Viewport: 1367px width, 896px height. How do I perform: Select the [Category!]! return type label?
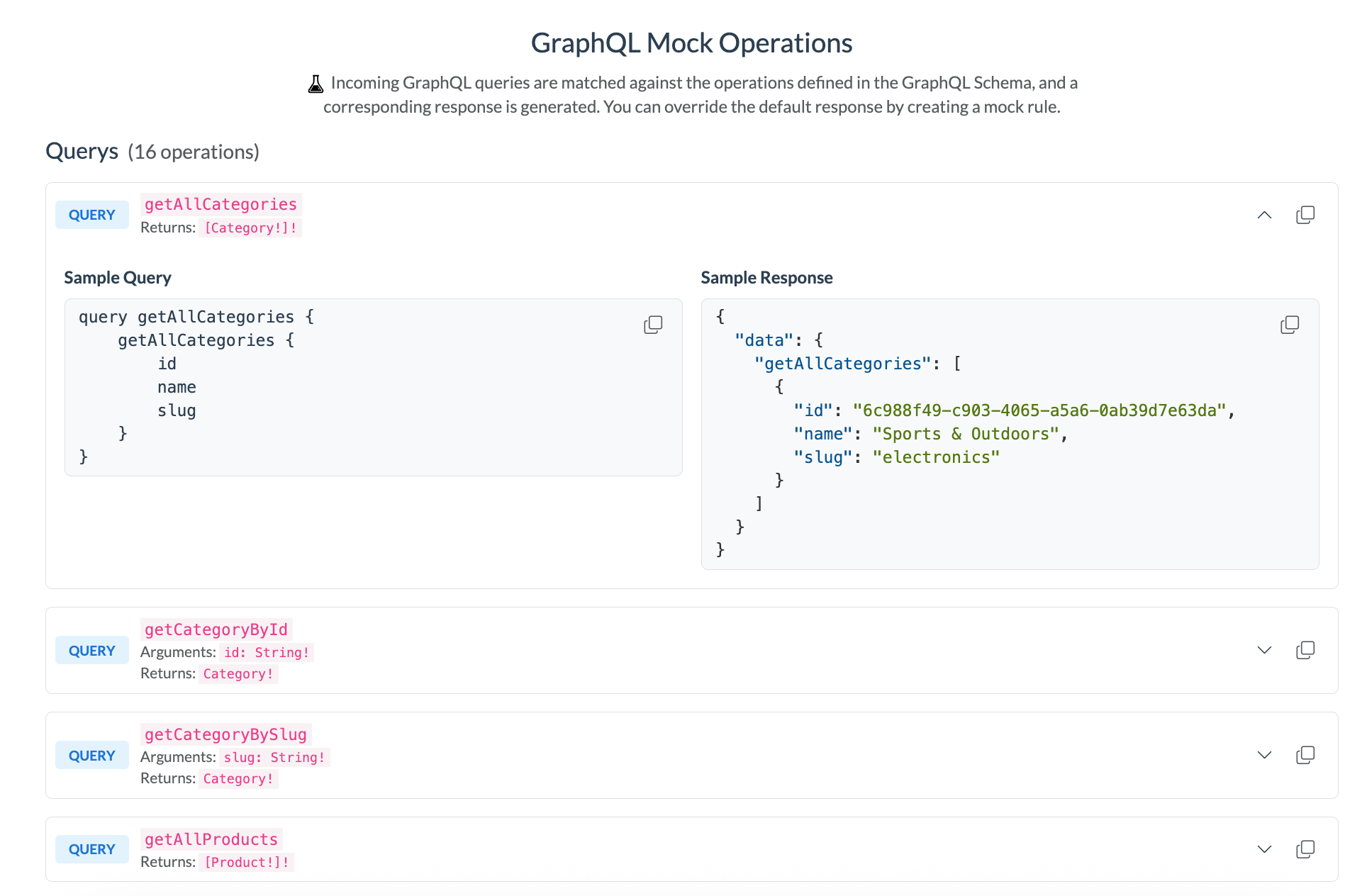251,228
